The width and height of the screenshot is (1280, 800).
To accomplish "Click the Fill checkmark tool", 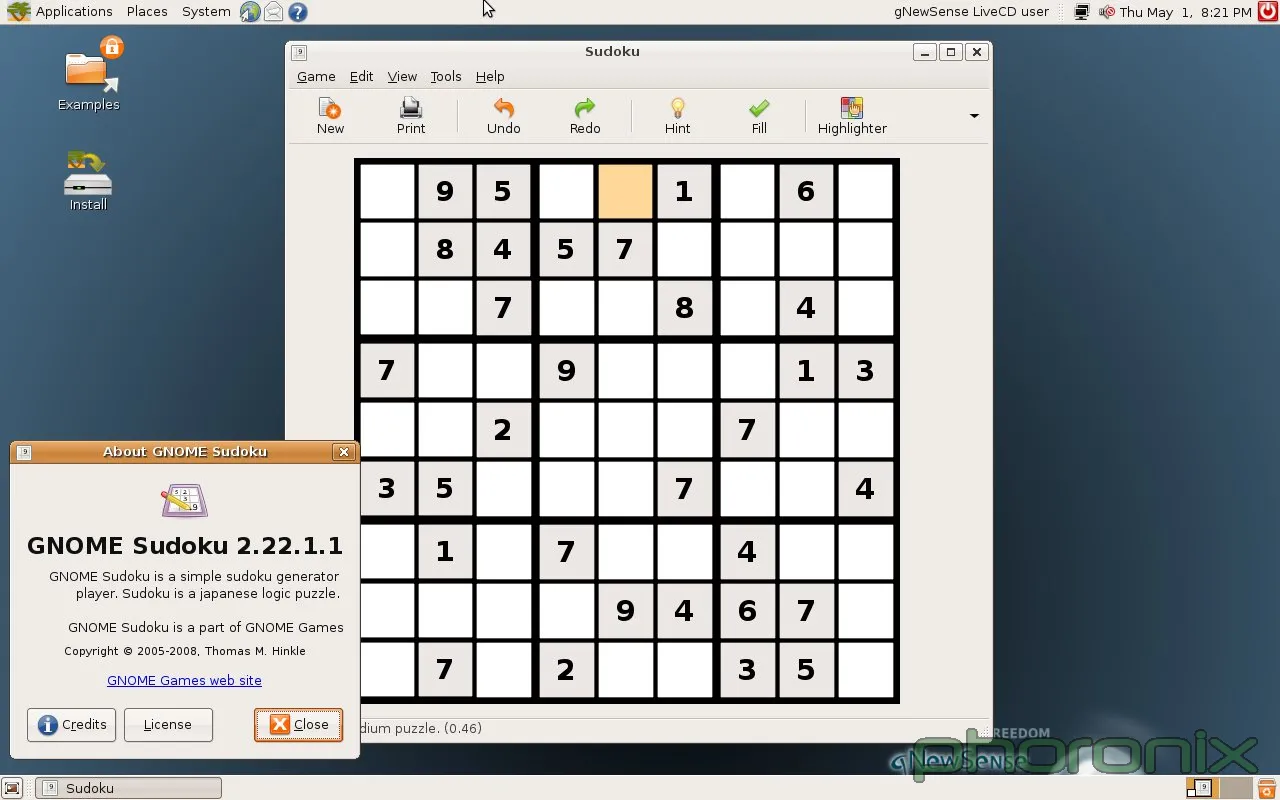I will click(x=759, y=116).
